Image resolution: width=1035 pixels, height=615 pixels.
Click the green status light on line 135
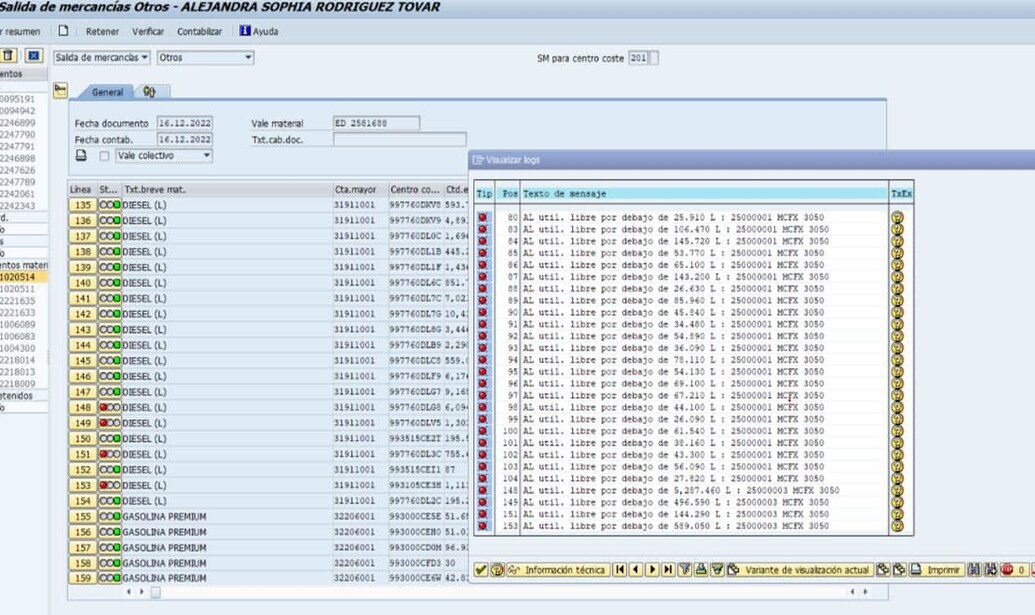117,204
